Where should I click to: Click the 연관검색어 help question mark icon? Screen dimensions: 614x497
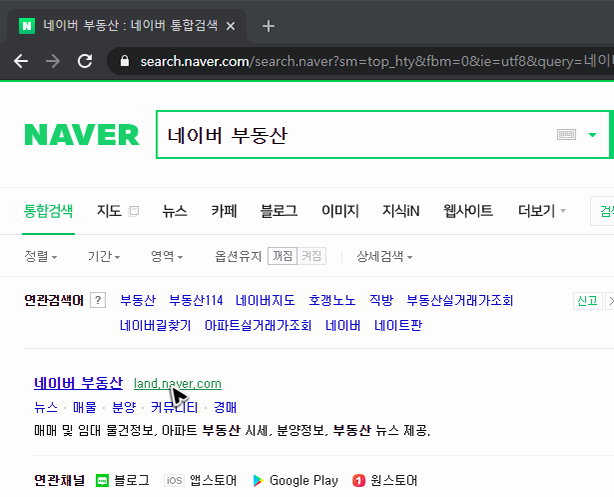(98, 300)
